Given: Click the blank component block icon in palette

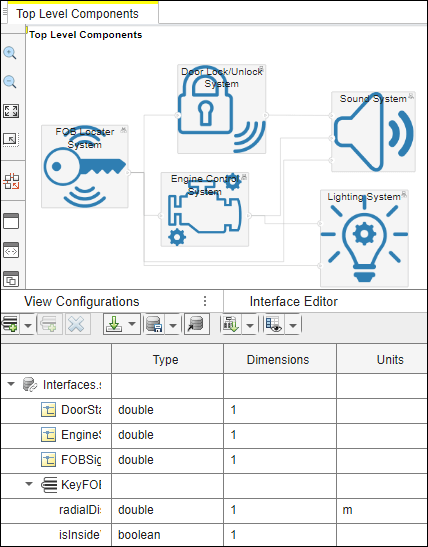Looking at the screenshot, I should (11, 221).
